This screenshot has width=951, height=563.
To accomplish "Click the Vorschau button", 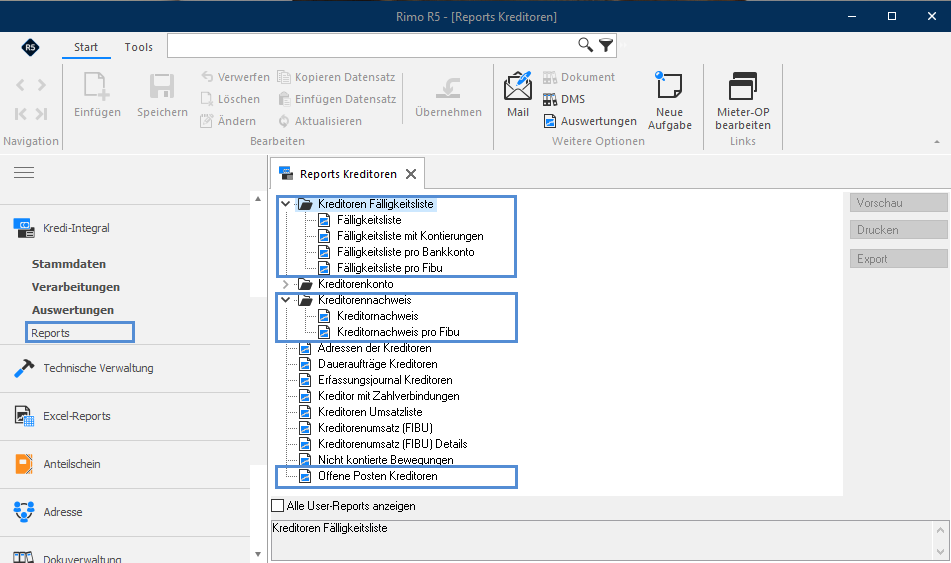I will (898, 203).
